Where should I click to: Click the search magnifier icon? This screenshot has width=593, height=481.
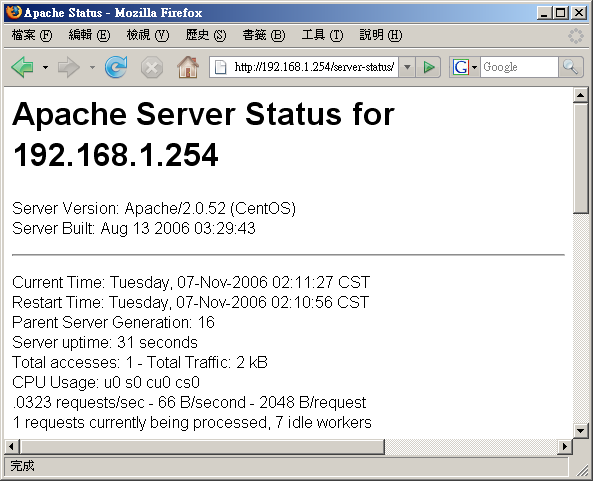(x=570, y=67)
